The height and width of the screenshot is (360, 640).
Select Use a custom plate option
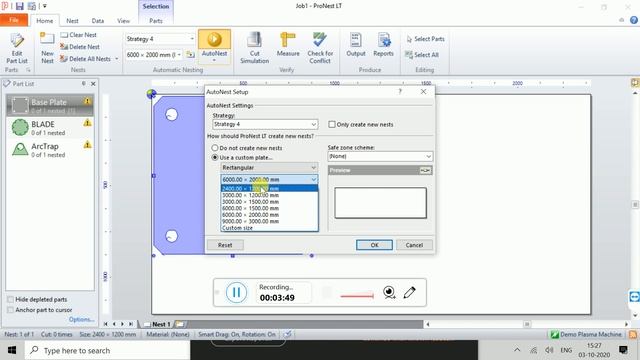[x=215, y=157]
